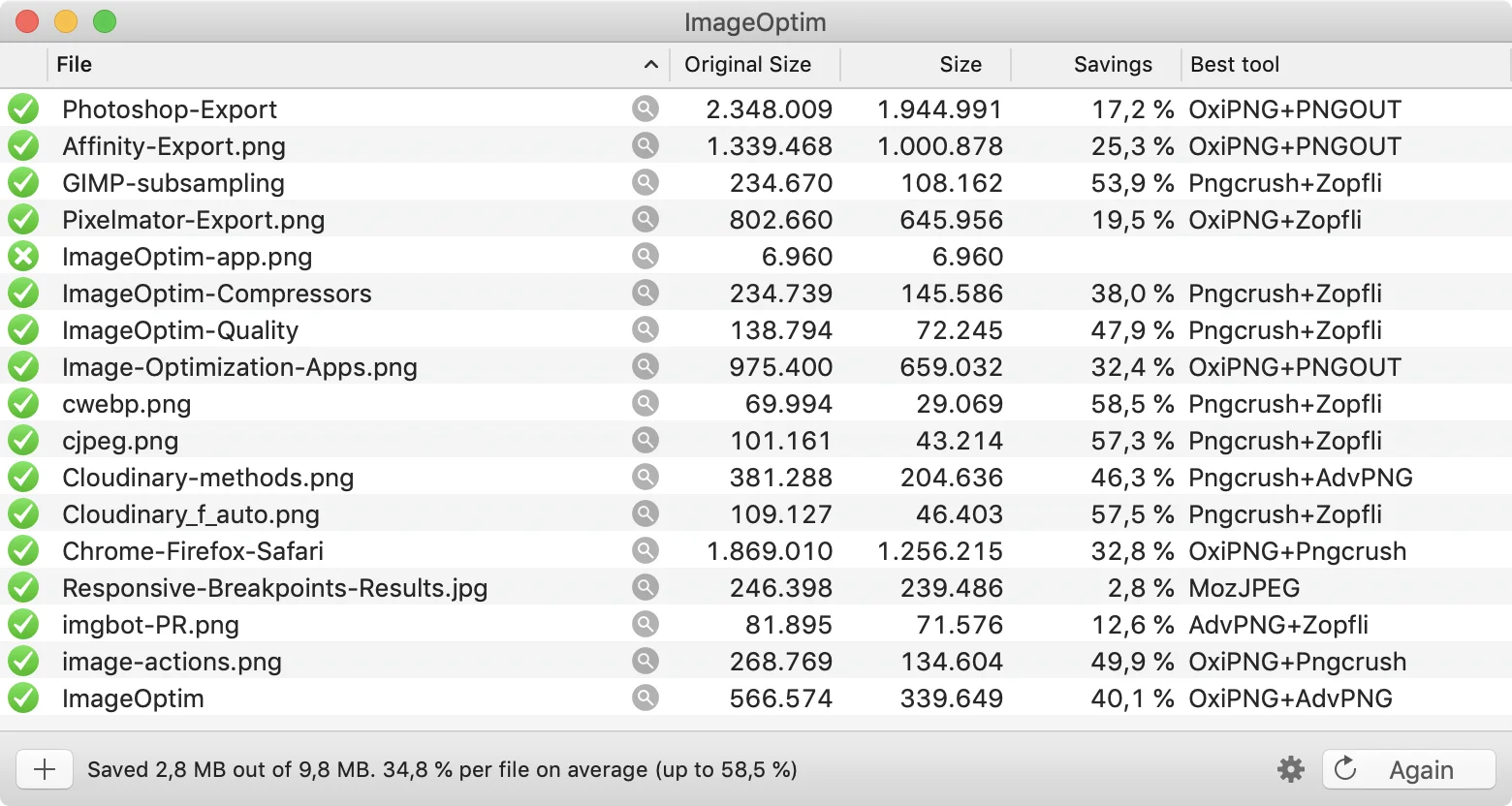The height and width of the screenshot is (806, 1512).
Task: Open preferences with the gear icon
Action: coord(1291,769)
